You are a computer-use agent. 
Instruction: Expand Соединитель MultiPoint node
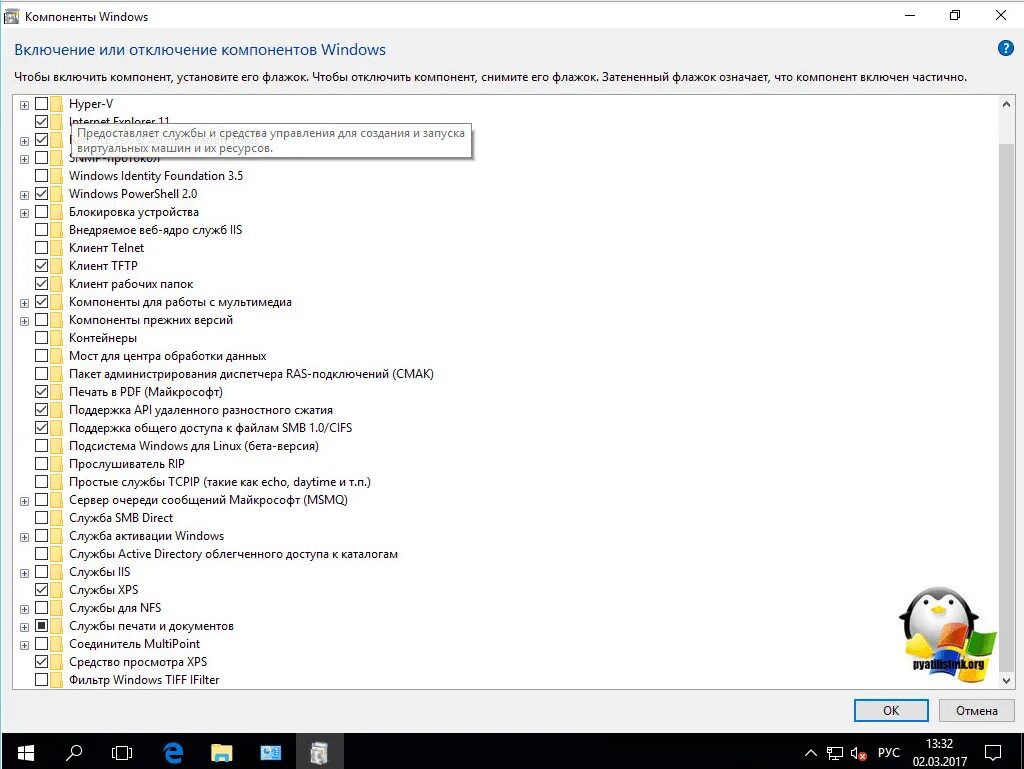(x=24, y=645)
